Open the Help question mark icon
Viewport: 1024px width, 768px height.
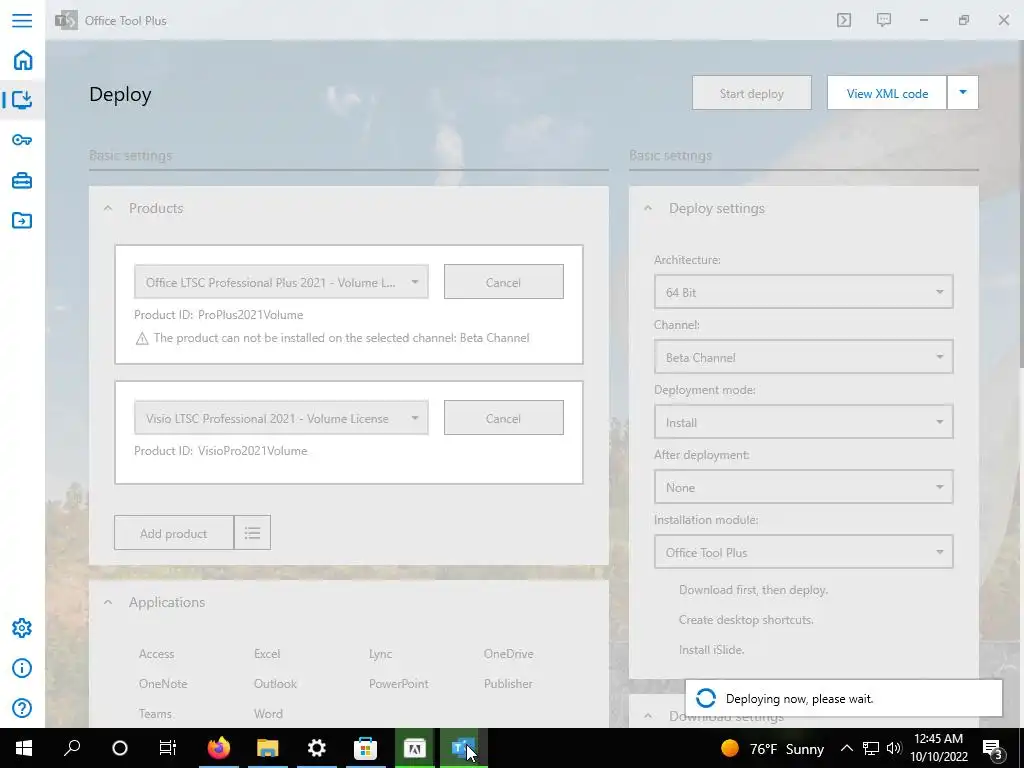pyautogui.click(x=22, y=708)
